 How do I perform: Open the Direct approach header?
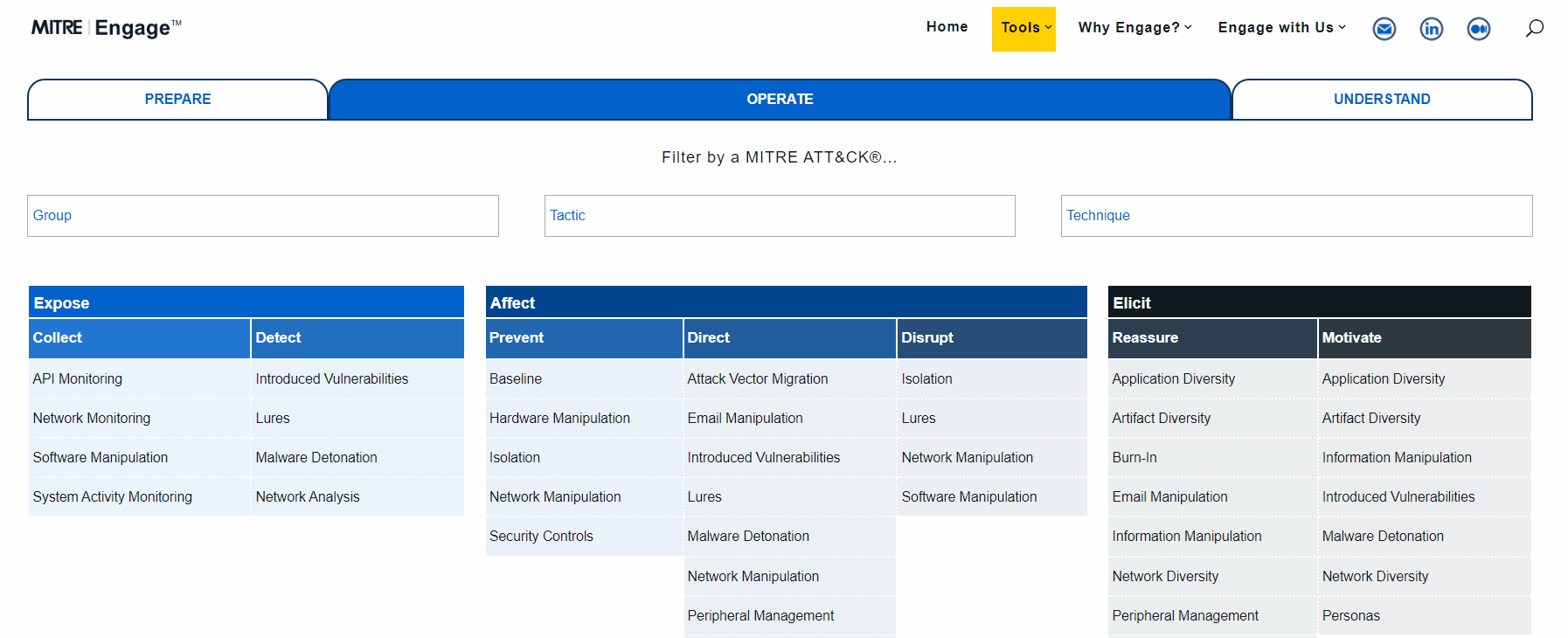coord(790,338)
